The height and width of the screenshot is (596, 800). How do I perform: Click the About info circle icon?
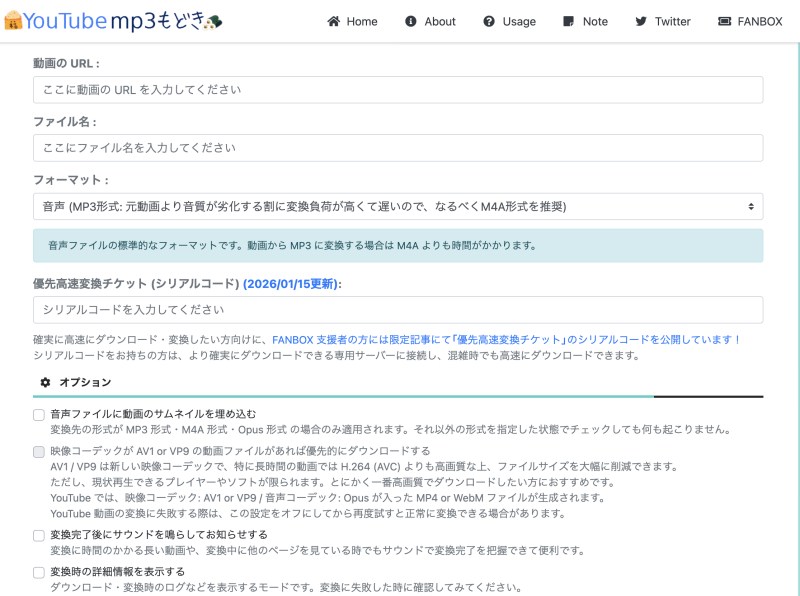[x=411, y=21]
